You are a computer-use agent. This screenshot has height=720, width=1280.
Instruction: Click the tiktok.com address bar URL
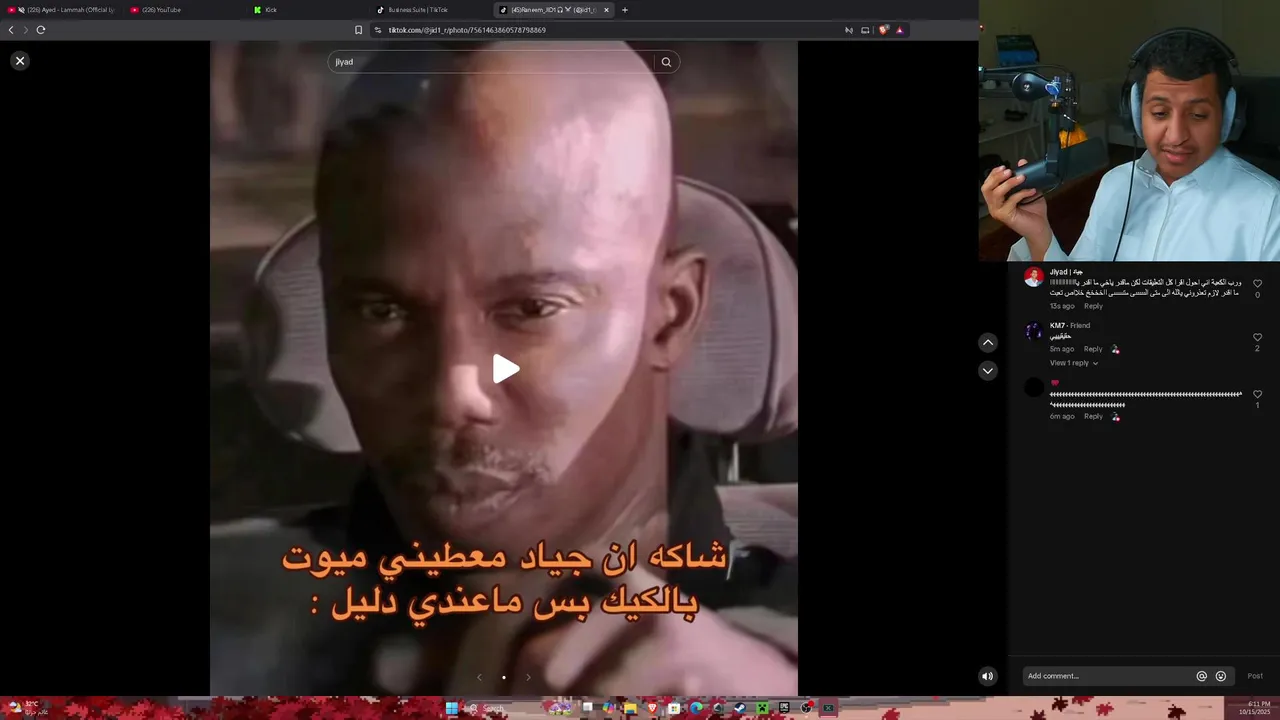(467, 30)
